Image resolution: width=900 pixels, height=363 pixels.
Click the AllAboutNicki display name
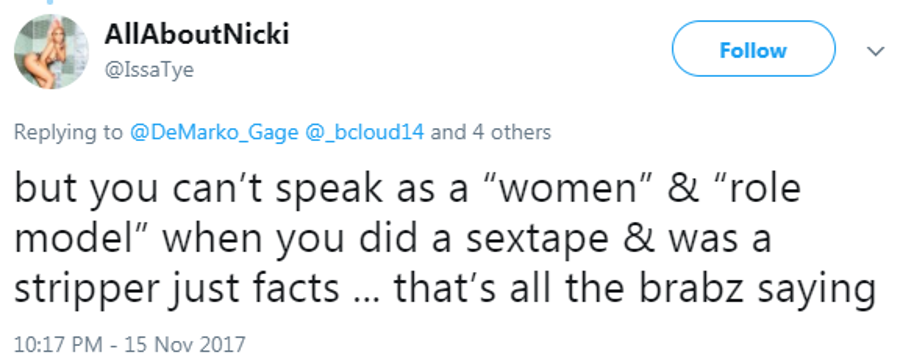coord(197,36)
